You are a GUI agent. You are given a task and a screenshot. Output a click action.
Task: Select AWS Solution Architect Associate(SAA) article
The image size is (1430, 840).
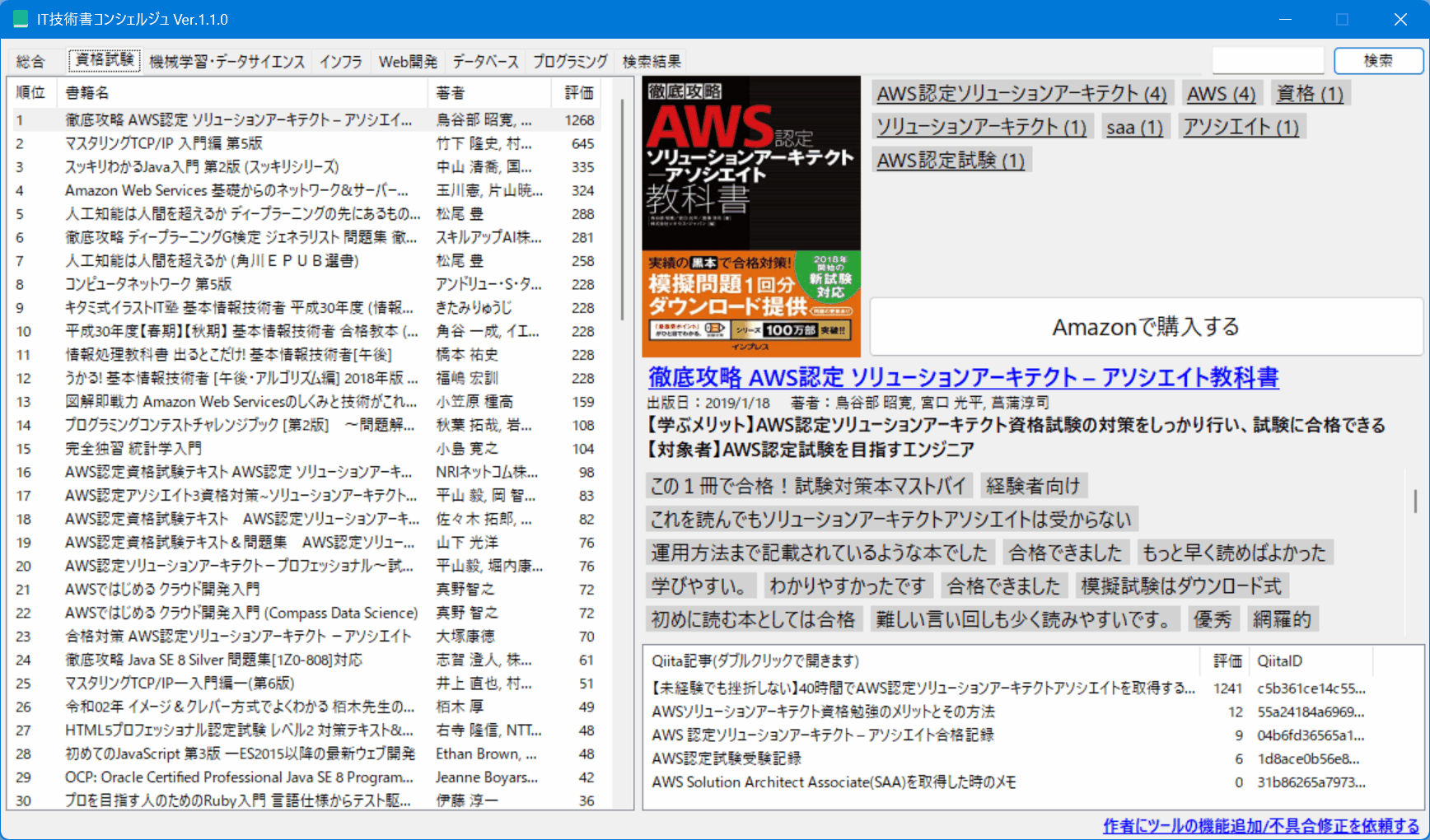(1008, 782)
